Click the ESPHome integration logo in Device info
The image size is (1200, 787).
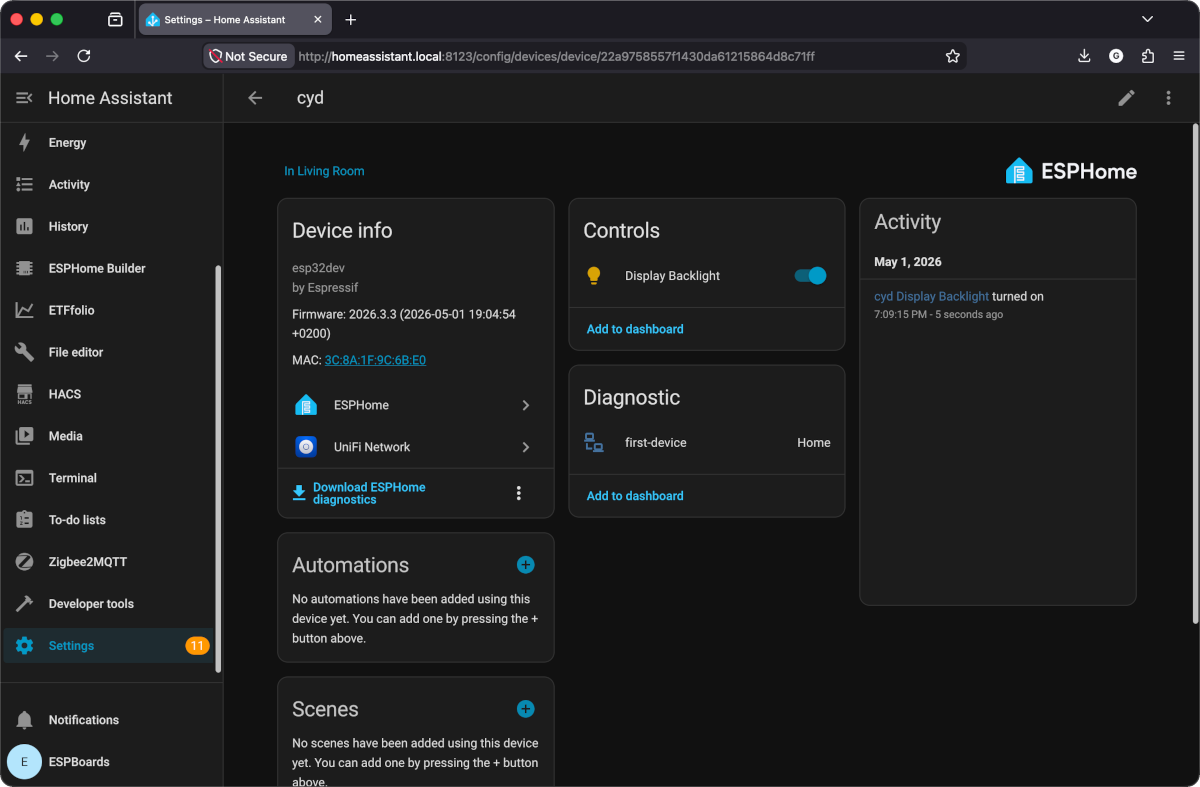[306, 405]
